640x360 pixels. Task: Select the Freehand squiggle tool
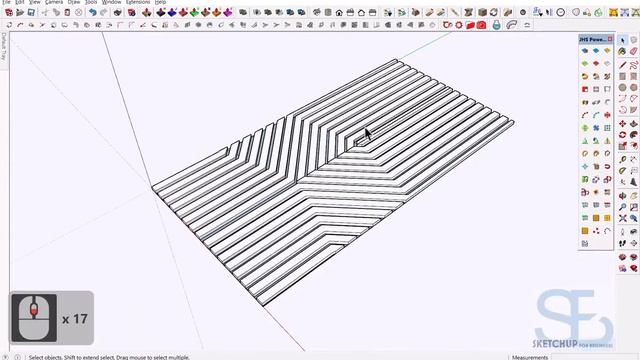[633, 64]
